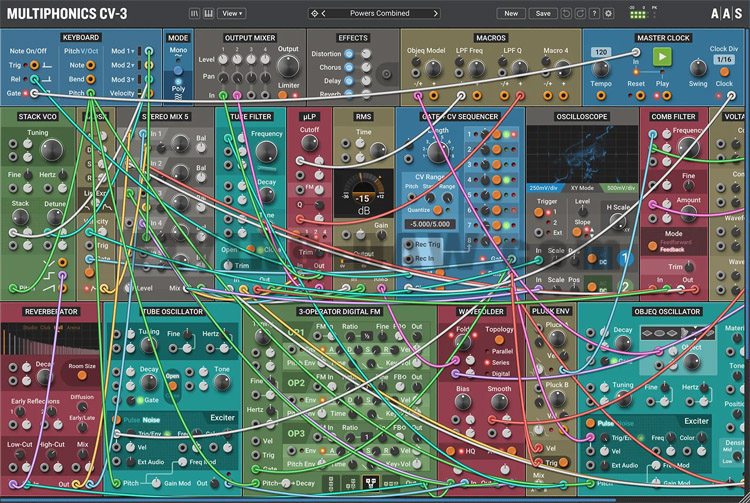Click Wavefolder Topology orange button
This screenshot has height=503, width=750.
click(x=499, y=339)
